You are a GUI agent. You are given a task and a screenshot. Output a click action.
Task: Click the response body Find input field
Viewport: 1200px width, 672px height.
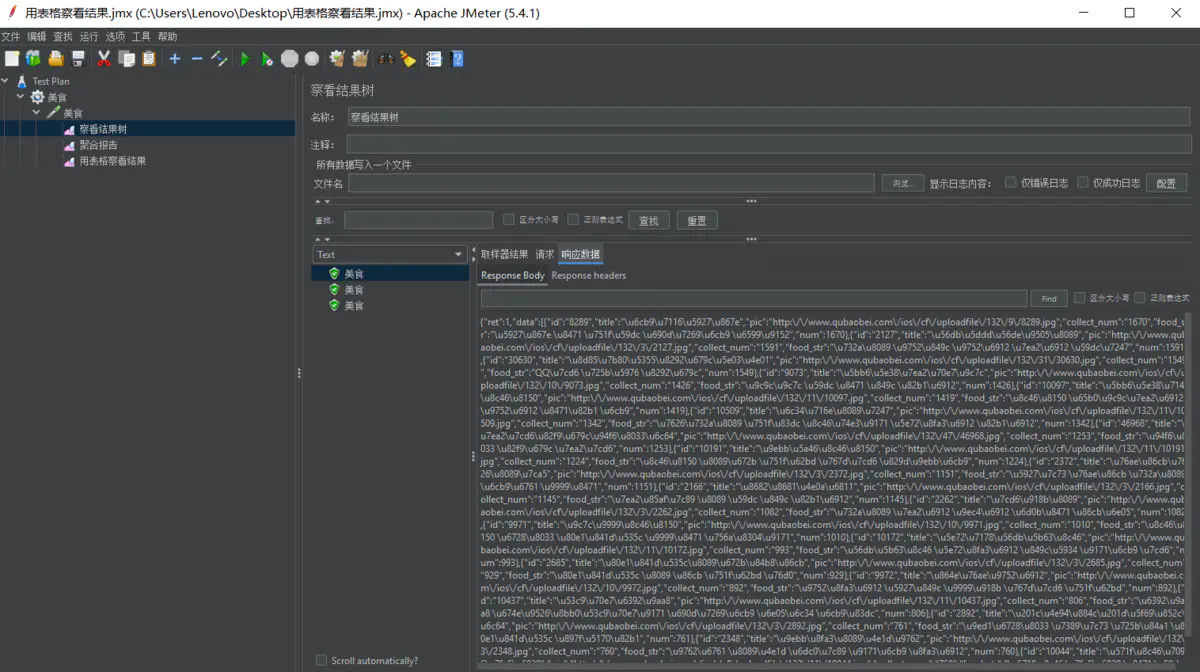pos(754,298)
